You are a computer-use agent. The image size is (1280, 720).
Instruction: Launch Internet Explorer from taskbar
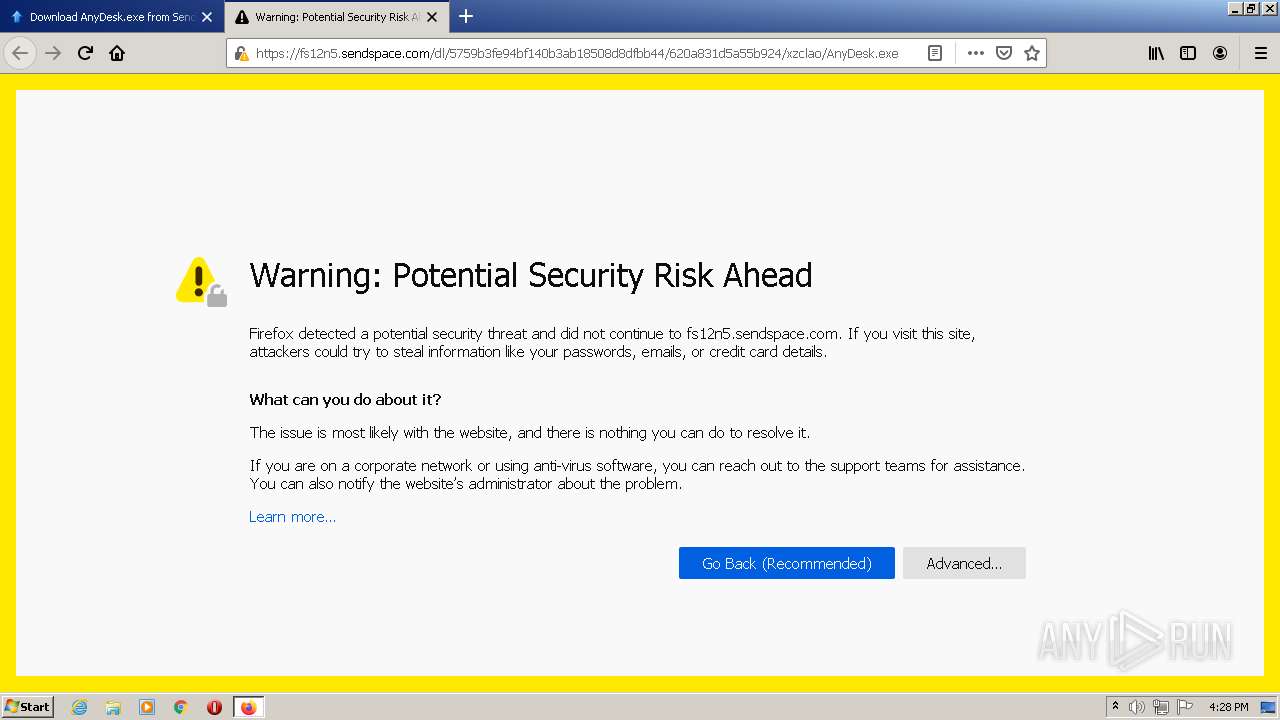(x=79, y=707)
